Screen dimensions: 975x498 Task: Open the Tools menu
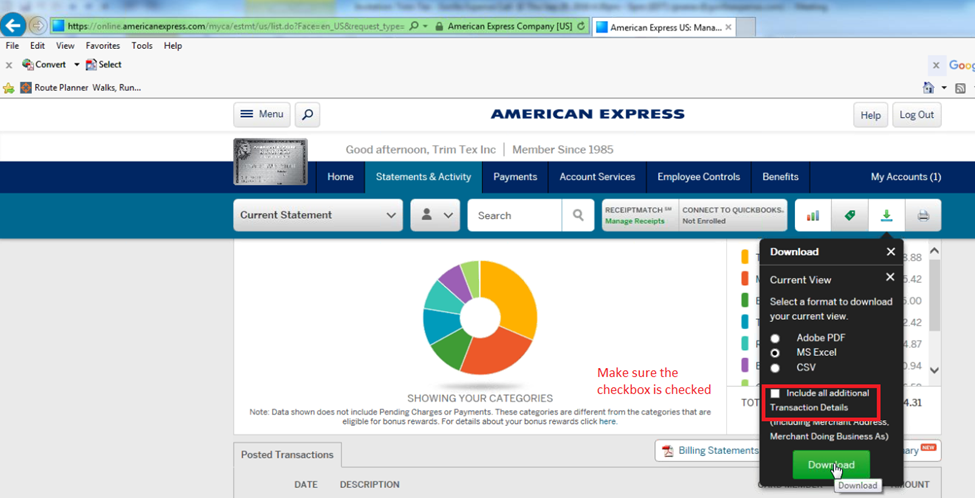tap(142, 46)
